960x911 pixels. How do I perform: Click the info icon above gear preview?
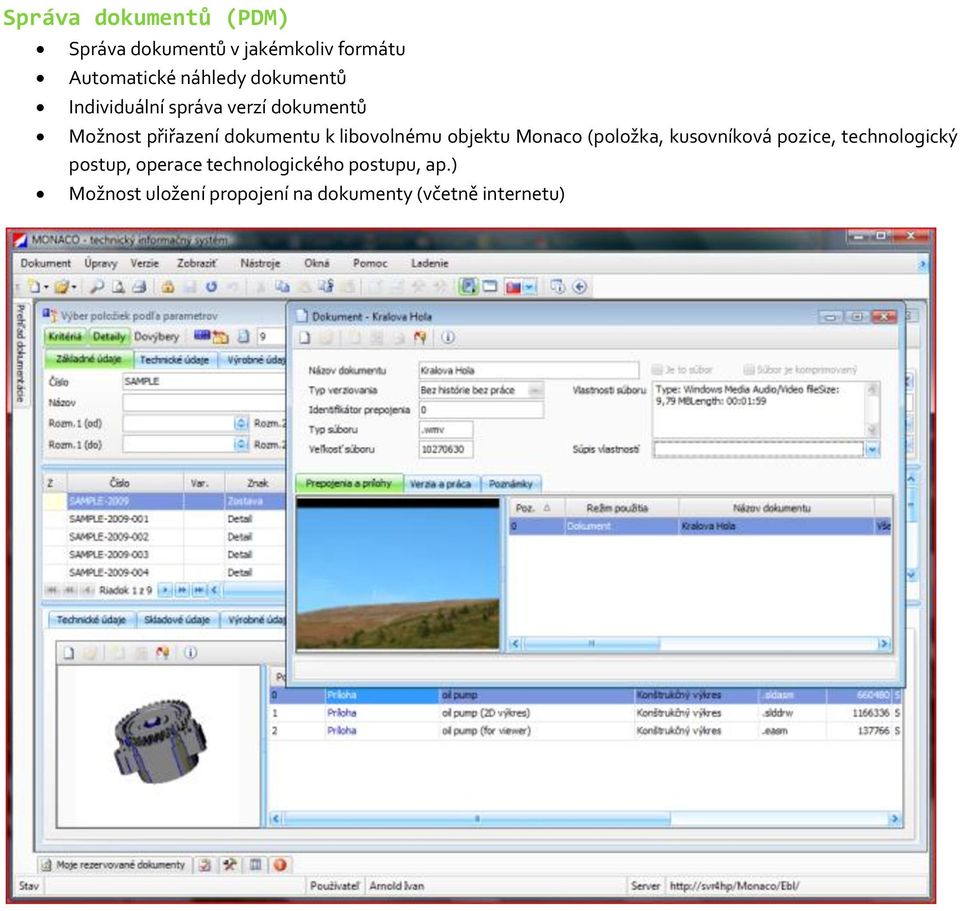coord(190,653)
